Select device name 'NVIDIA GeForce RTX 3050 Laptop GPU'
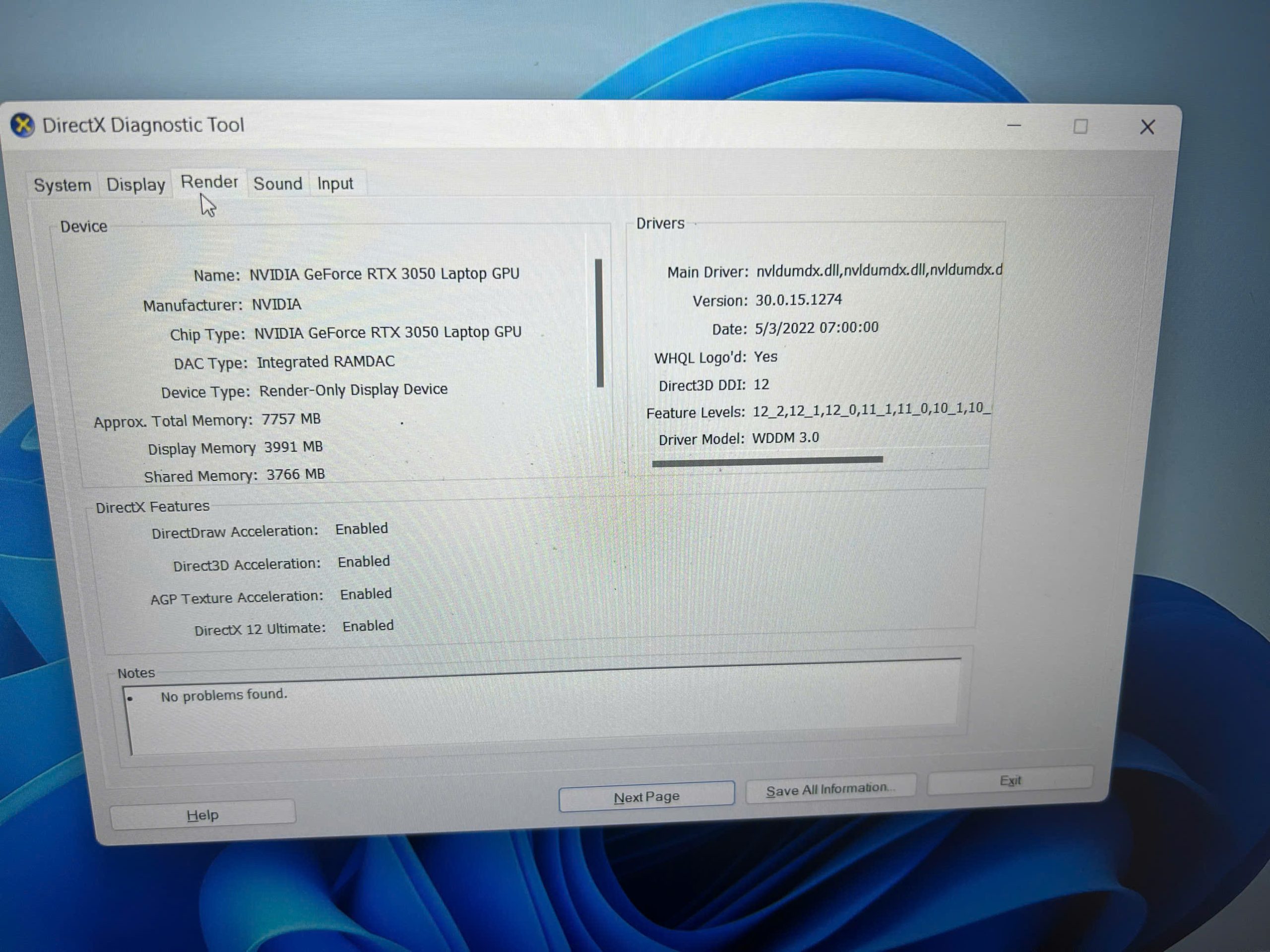The width and height of the screenshot is (1270, 952). 384,274
